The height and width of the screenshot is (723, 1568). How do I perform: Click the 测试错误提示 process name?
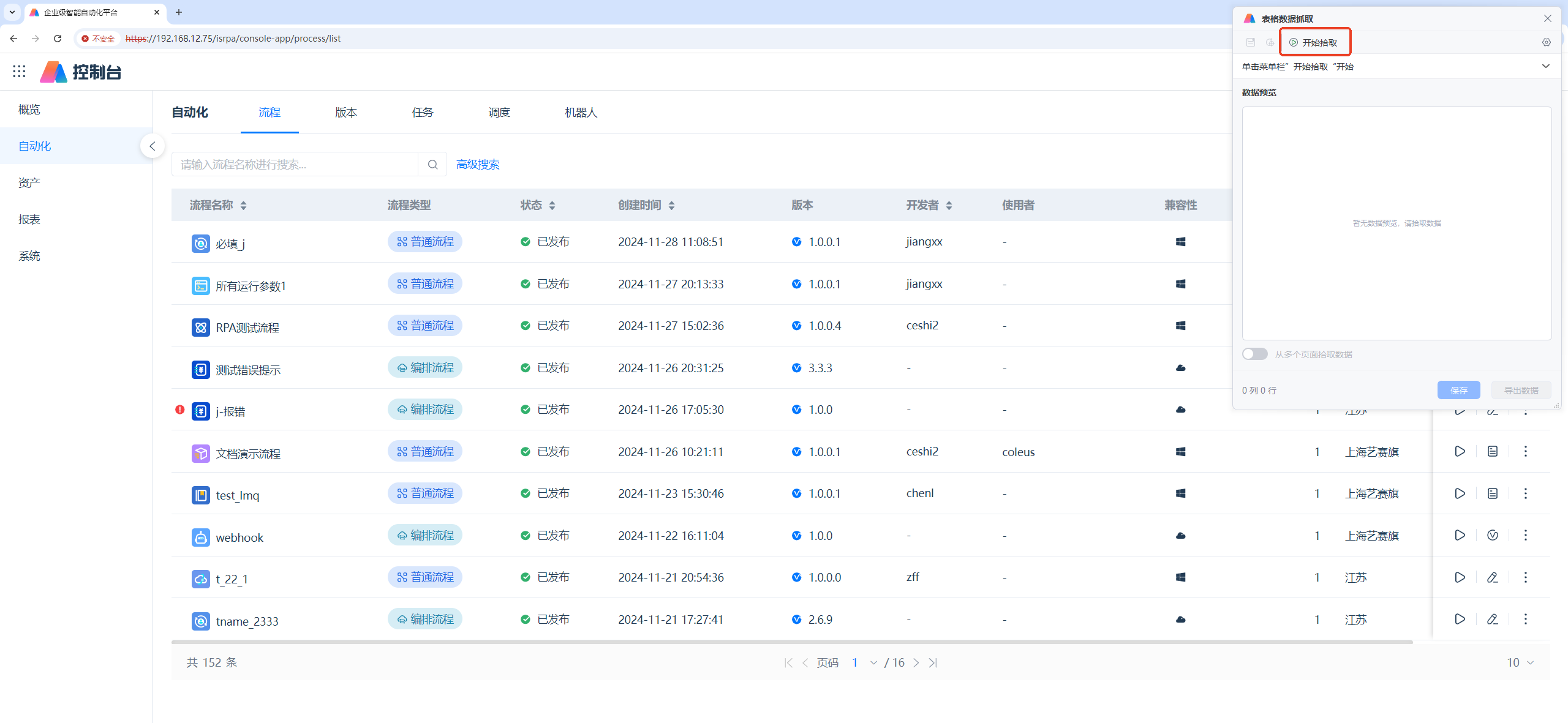[248, 370]
